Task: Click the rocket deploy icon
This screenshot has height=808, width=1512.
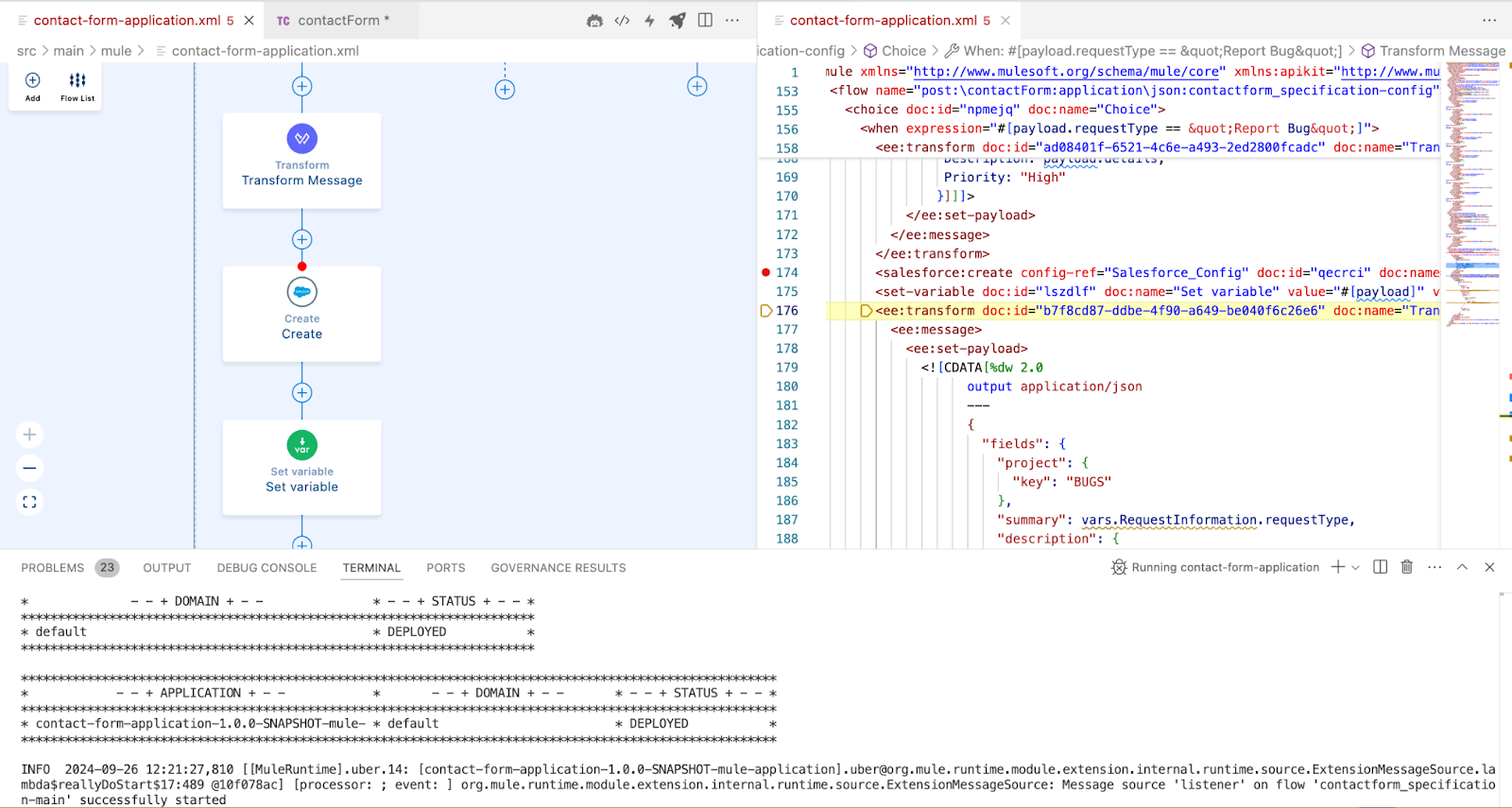Action: click(678, 21)
